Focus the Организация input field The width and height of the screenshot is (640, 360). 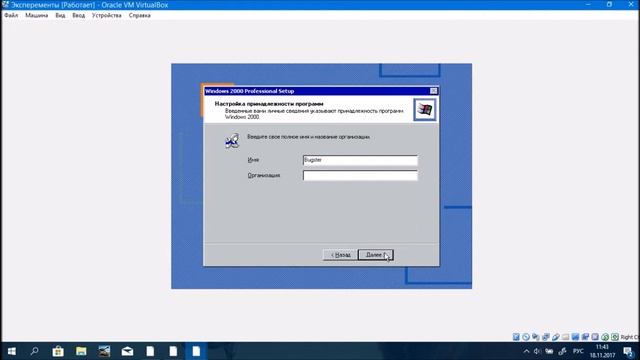tap(360, 176)
